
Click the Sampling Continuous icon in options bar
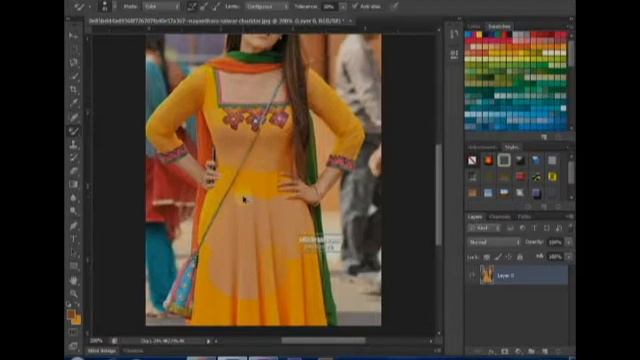coord(191,6)
